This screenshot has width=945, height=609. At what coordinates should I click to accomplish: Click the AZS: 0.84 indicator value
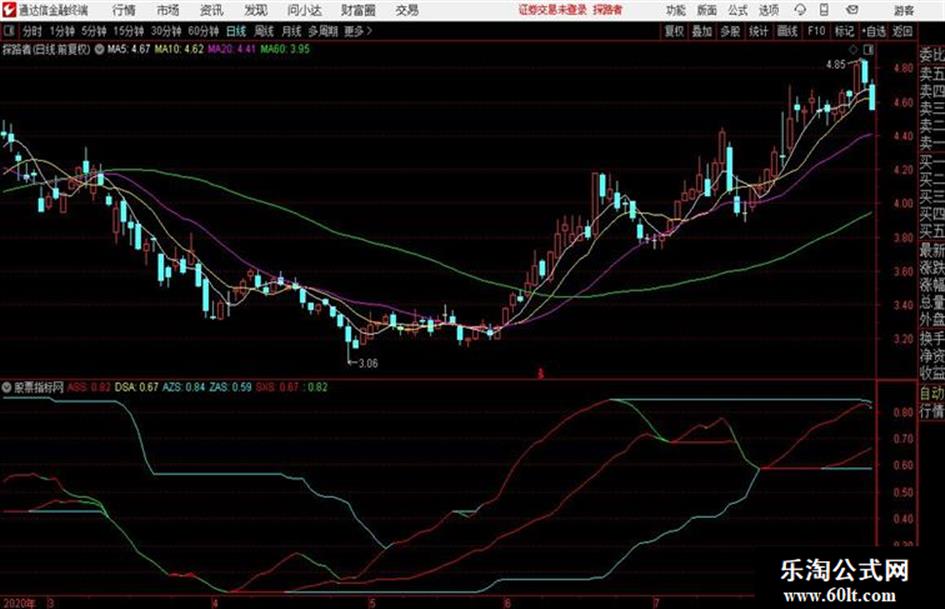[x=184, y=387]
